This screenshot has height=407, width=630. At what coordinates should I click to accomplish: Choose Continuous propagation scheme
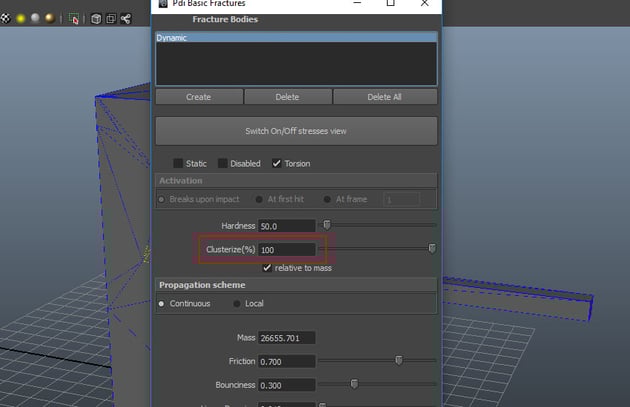[162, 303]
